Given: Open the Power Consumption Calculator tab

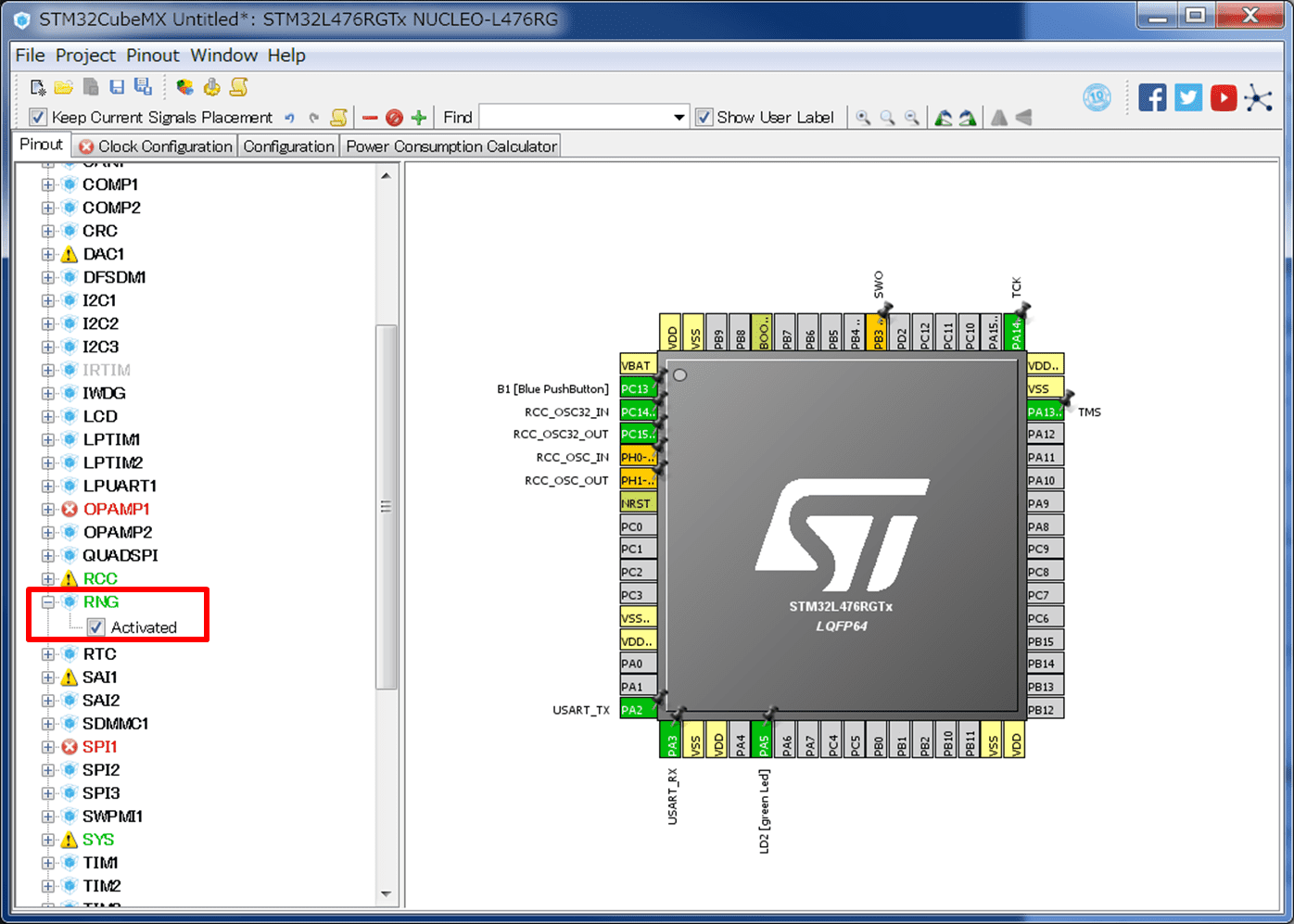Looking at the screenshot, I should [450, 146].
